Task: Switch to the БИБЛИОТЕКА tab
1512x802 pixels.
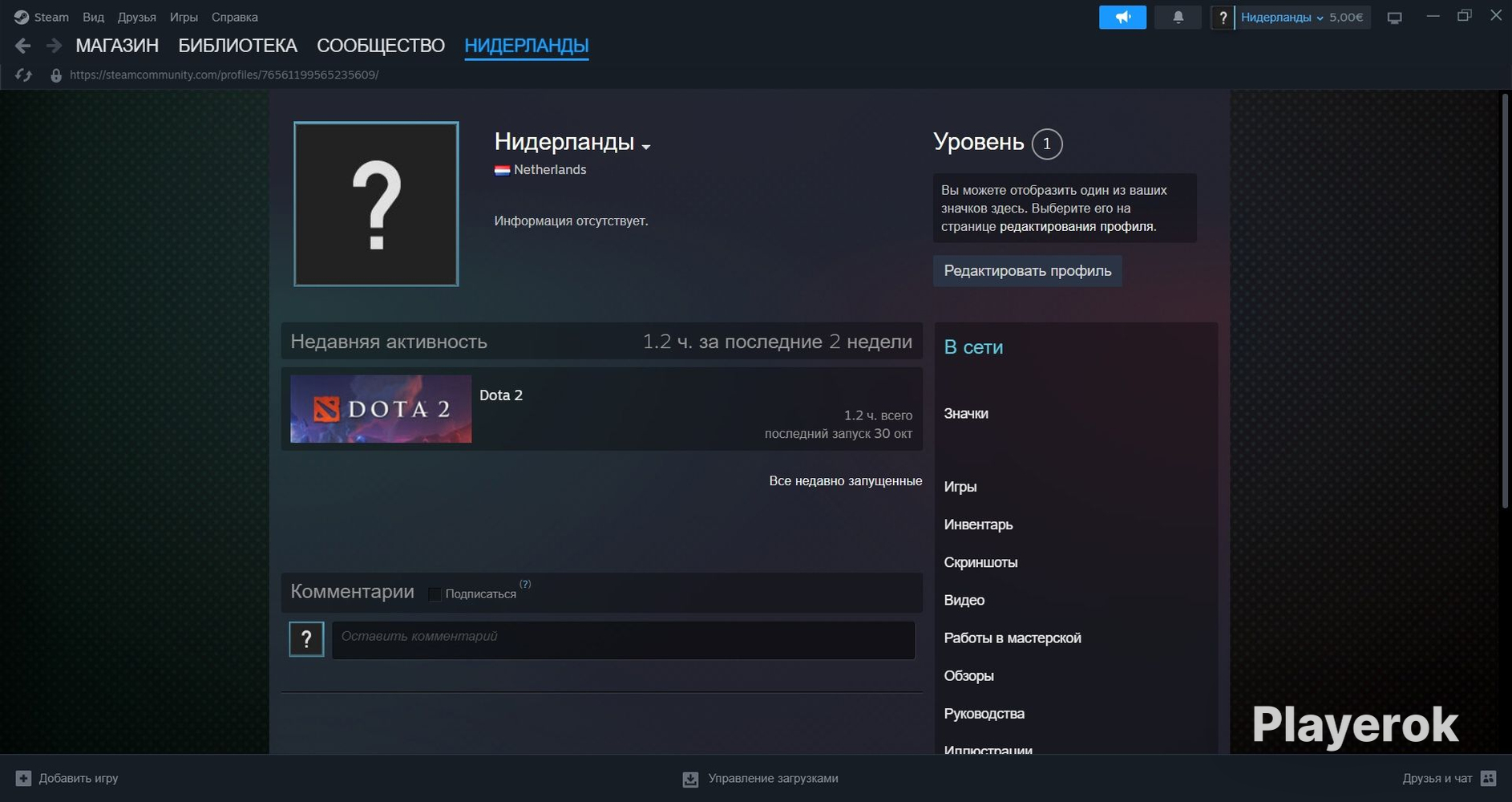Action: [x=237, y=46]
